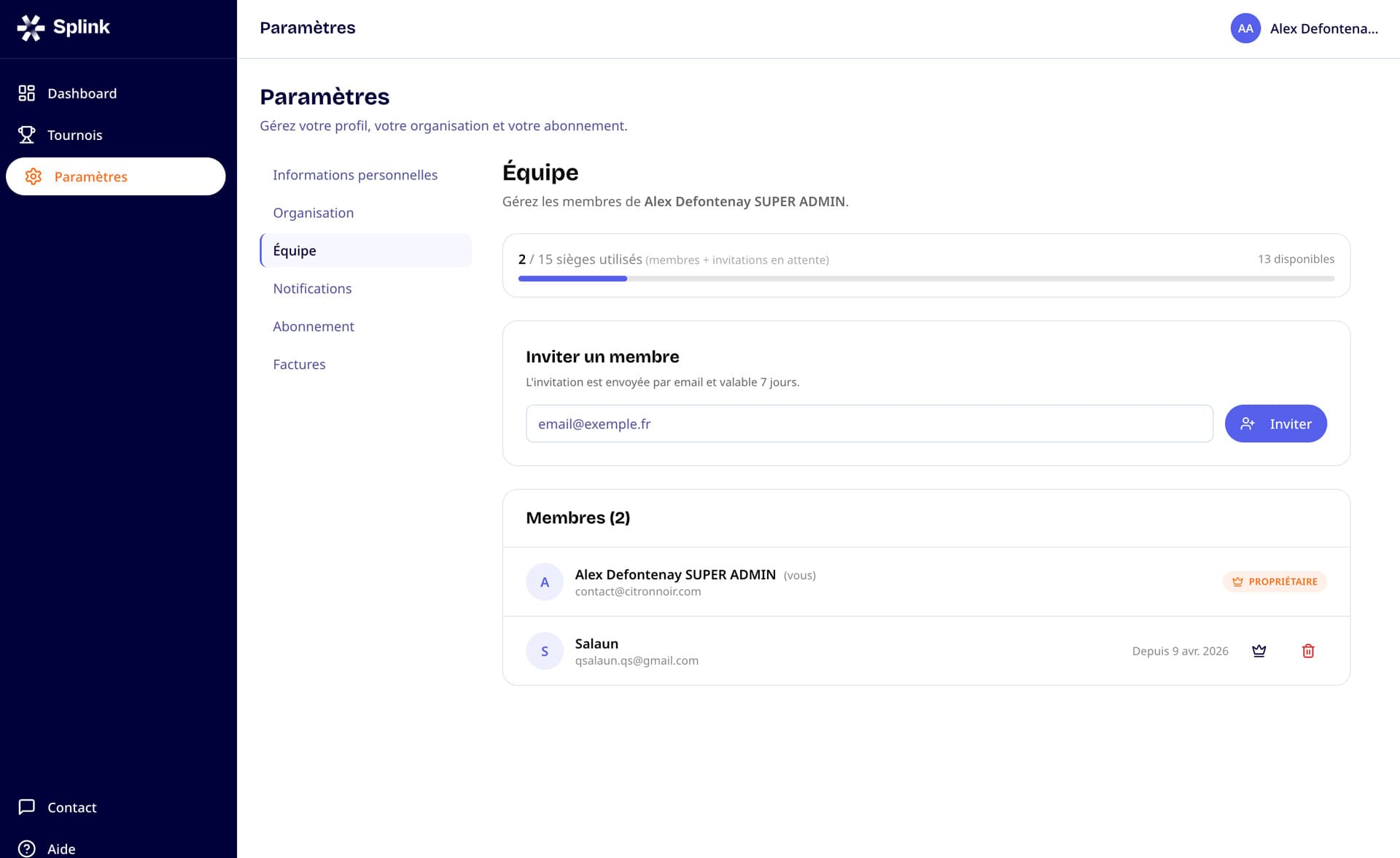Image resolution: width=1400 pixels, height=858 pixels.
Task: Click the AA user avatar
Action: [x=1245, y=28]
